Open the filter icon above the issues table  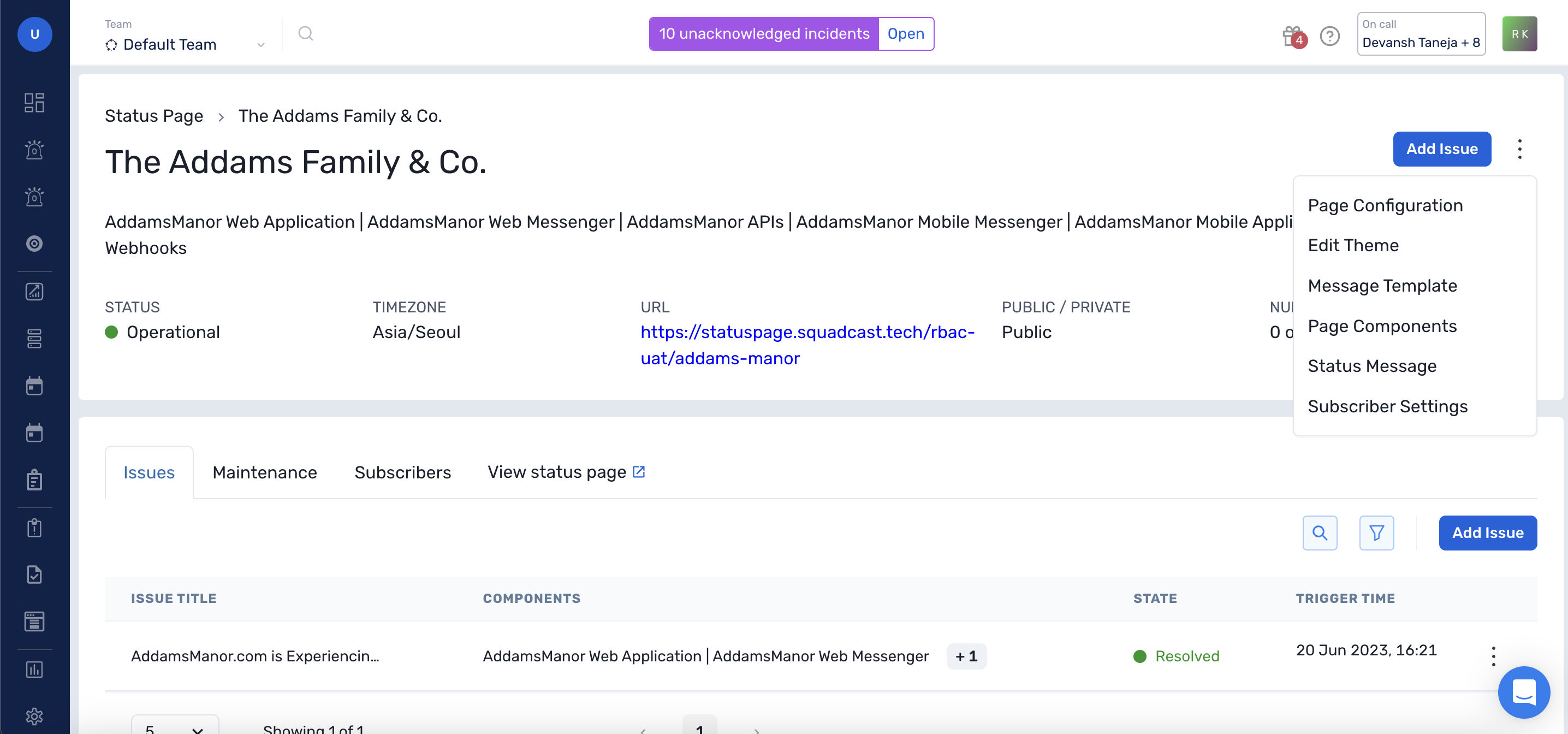tap(1377, 532)
